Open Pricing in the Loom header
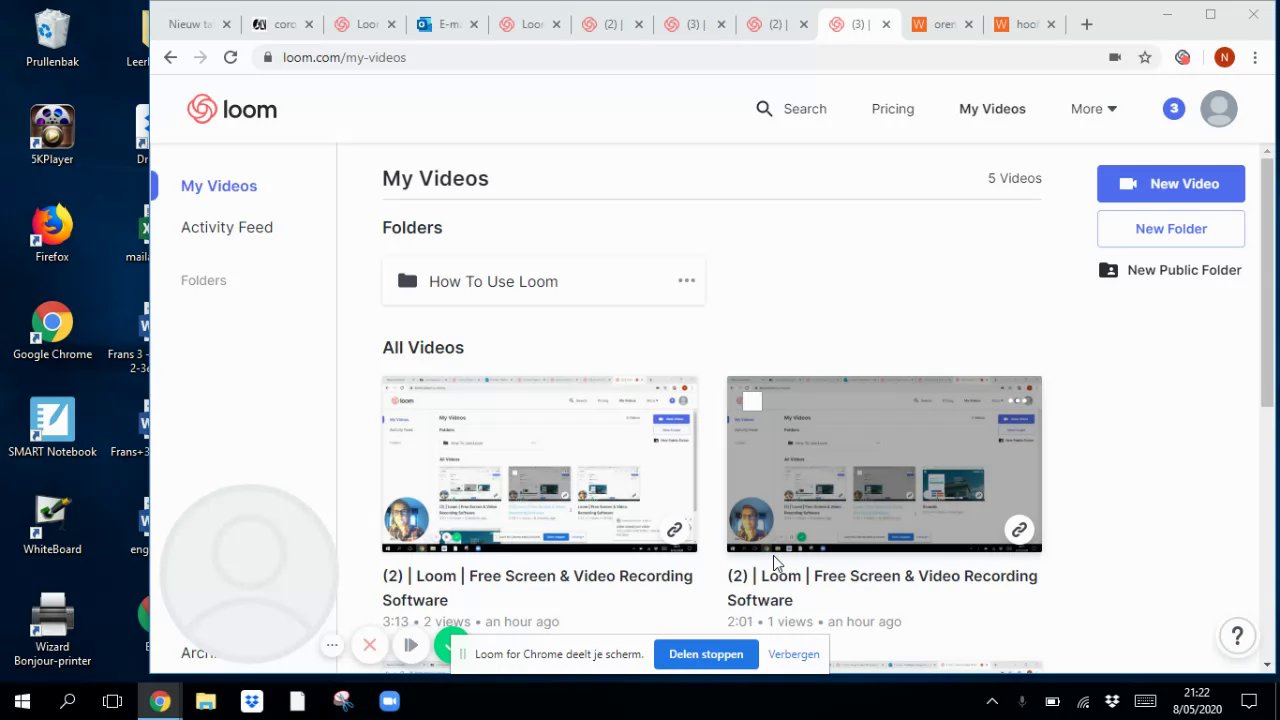Screen dimensions: 1280x720 coord(893,109)
